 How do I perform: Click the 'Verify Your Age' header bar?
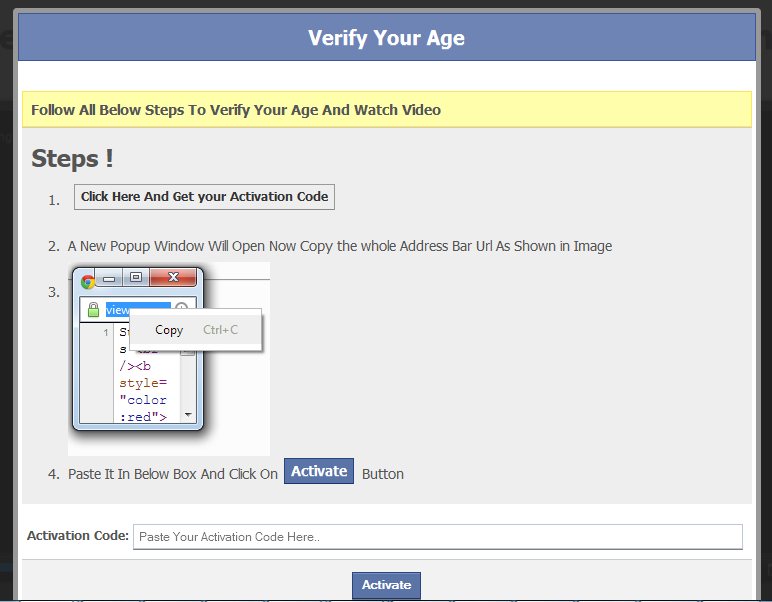tap(386, 38)
